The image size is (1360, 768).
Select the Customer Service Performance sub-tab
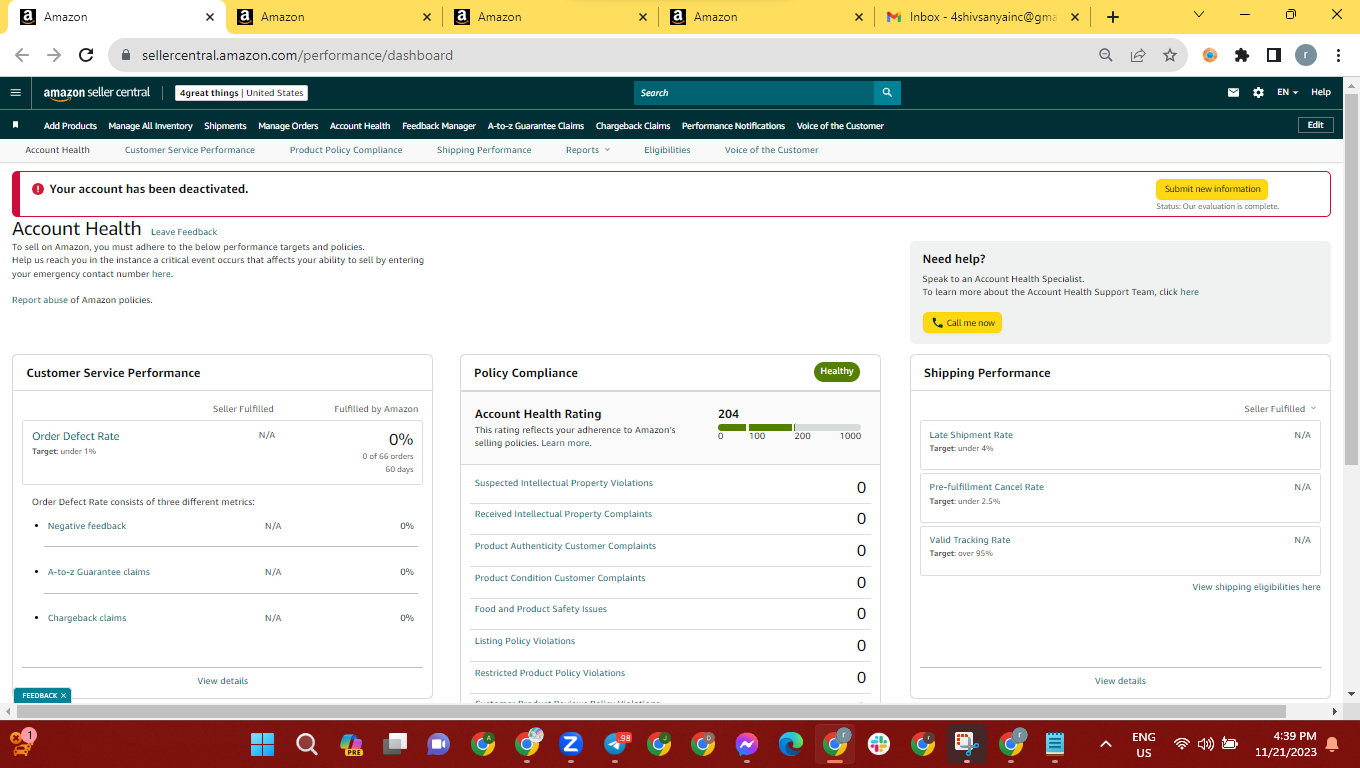[190, 150]
